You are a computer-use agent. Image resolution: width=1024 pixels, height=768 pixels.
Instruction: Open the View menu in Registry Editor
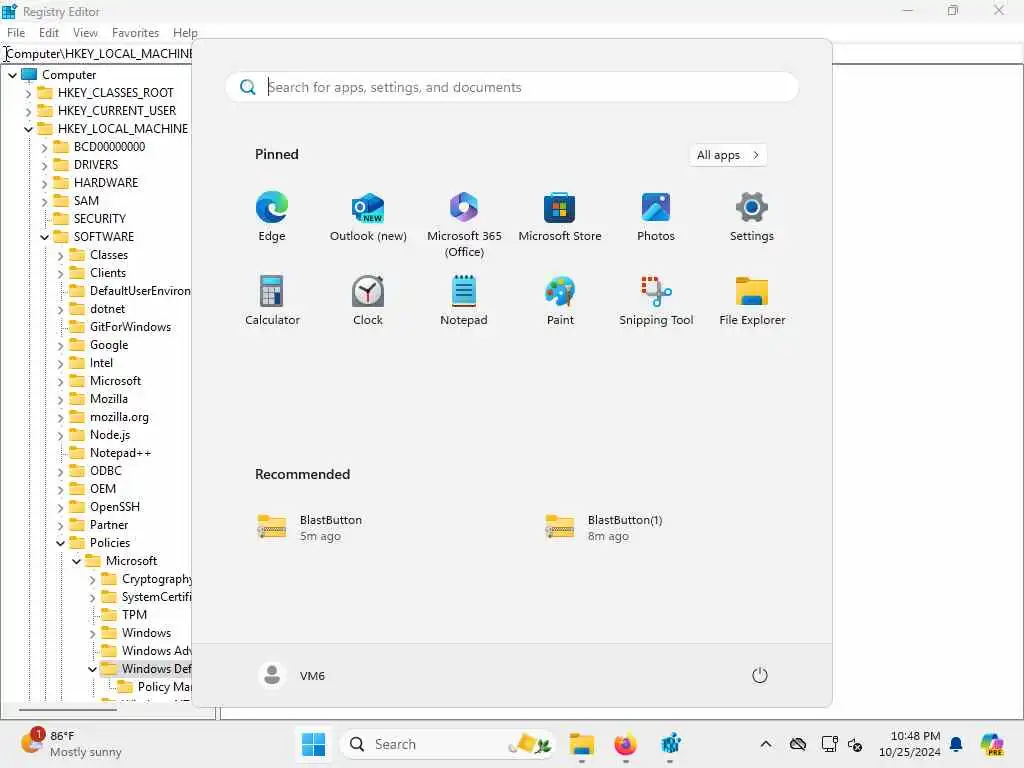click(x=85, y=33)
